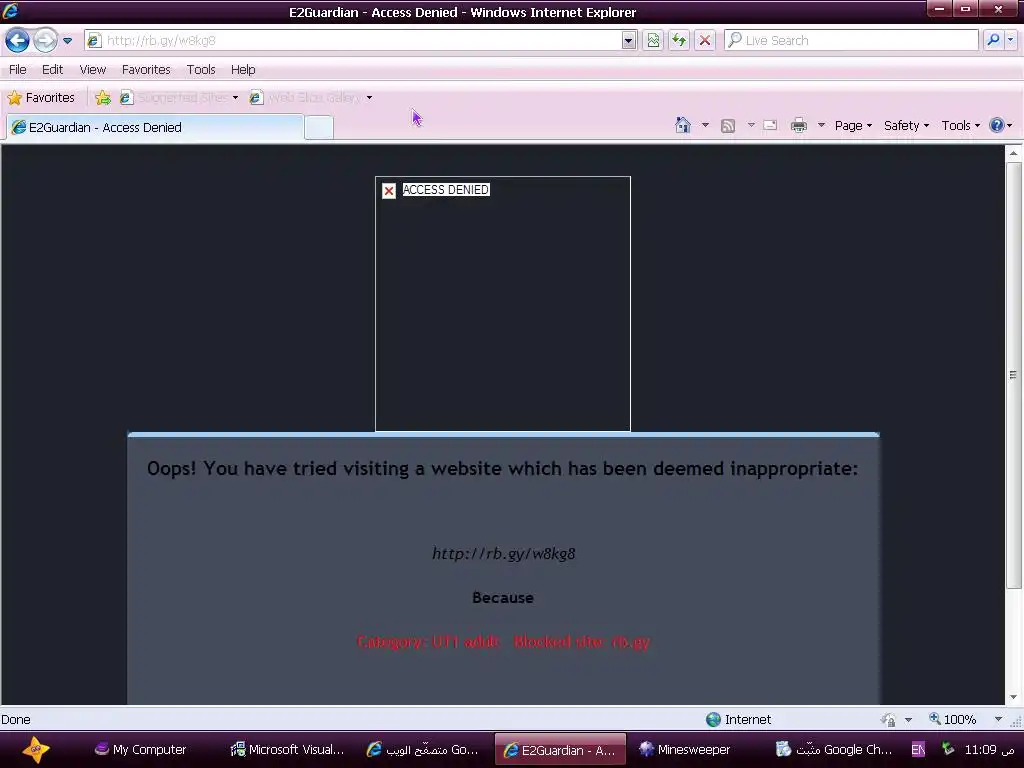Open the Page command menu
Image resolution: width=1024 pixels, height=768 pixels.
click(x=853, y=125)
